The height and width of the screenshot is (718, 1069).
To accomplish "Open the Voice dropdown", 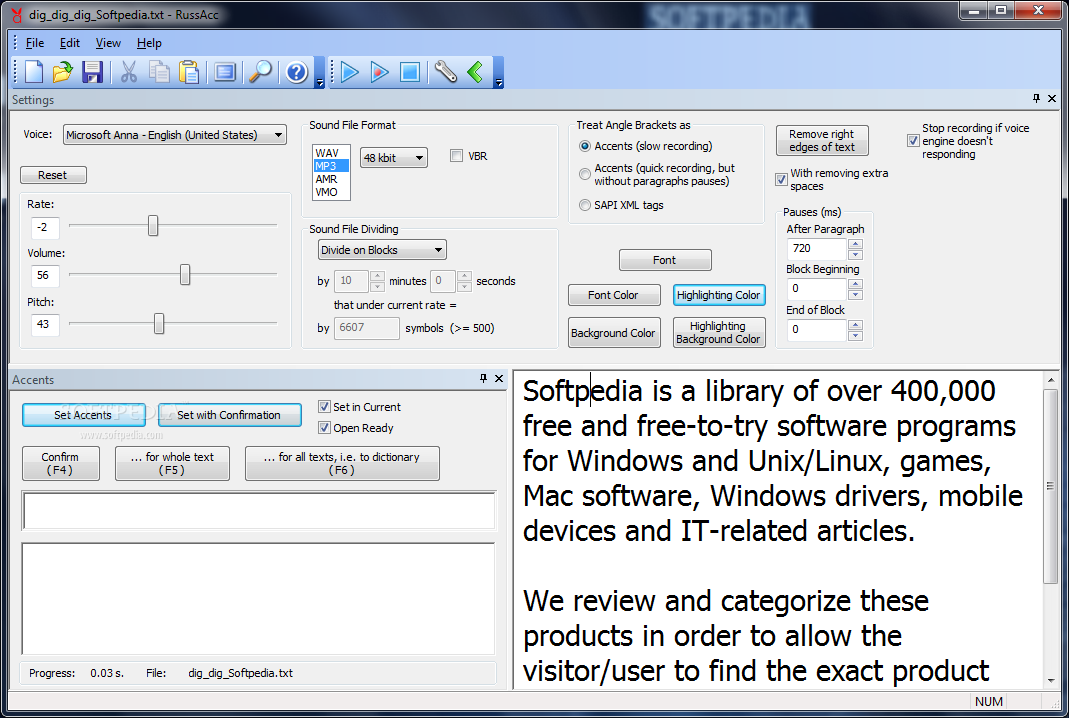I will click(x=175, y=135).
